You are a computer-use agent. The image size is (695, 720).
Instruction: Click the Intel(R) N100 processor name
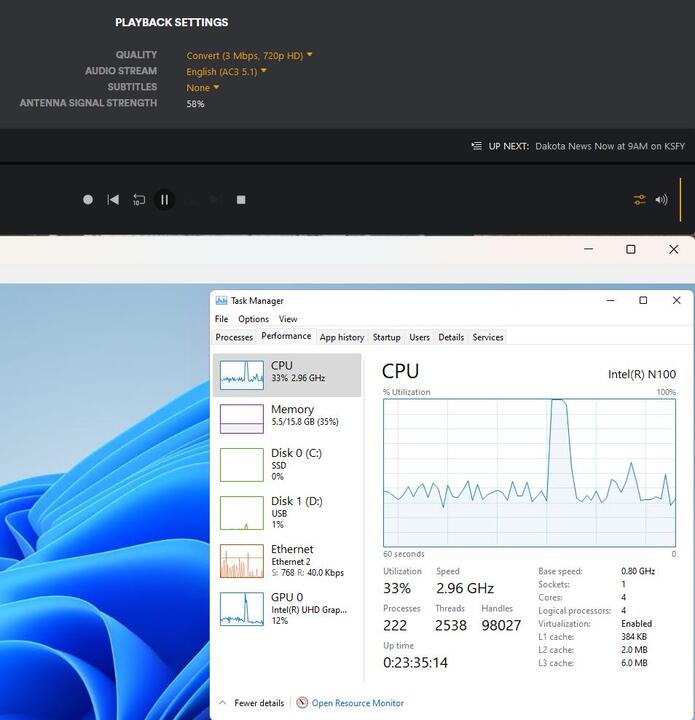(x=642, y=374)
